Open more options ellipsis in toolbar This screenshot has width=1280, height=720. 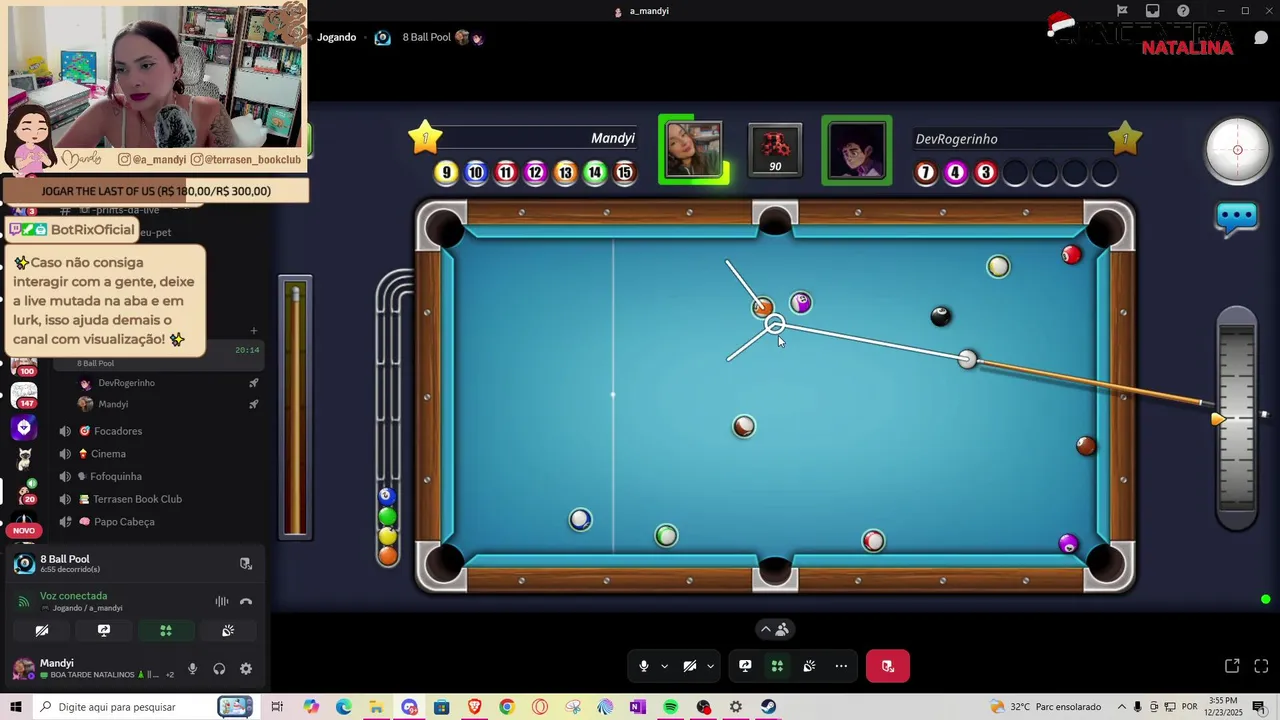point(841,666)
